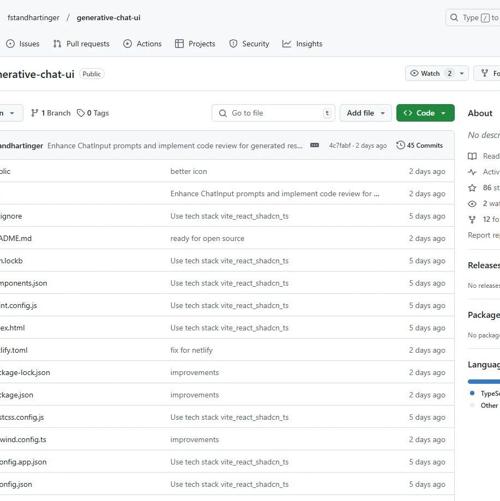Screen dimensions: 500x501
Task: Open the 45 Commits history
Action: click(420, 145)
